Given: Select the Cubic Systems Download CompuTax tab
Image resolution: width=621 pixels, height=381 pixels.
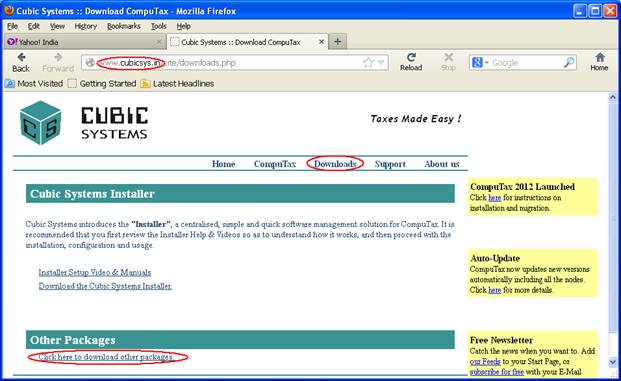Looking at the screenshot, I should pos(248,42).
